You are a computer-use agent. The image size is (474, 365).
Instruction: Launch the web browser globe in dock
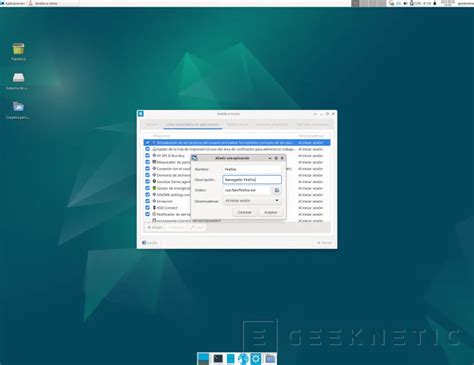pos(243,359)
